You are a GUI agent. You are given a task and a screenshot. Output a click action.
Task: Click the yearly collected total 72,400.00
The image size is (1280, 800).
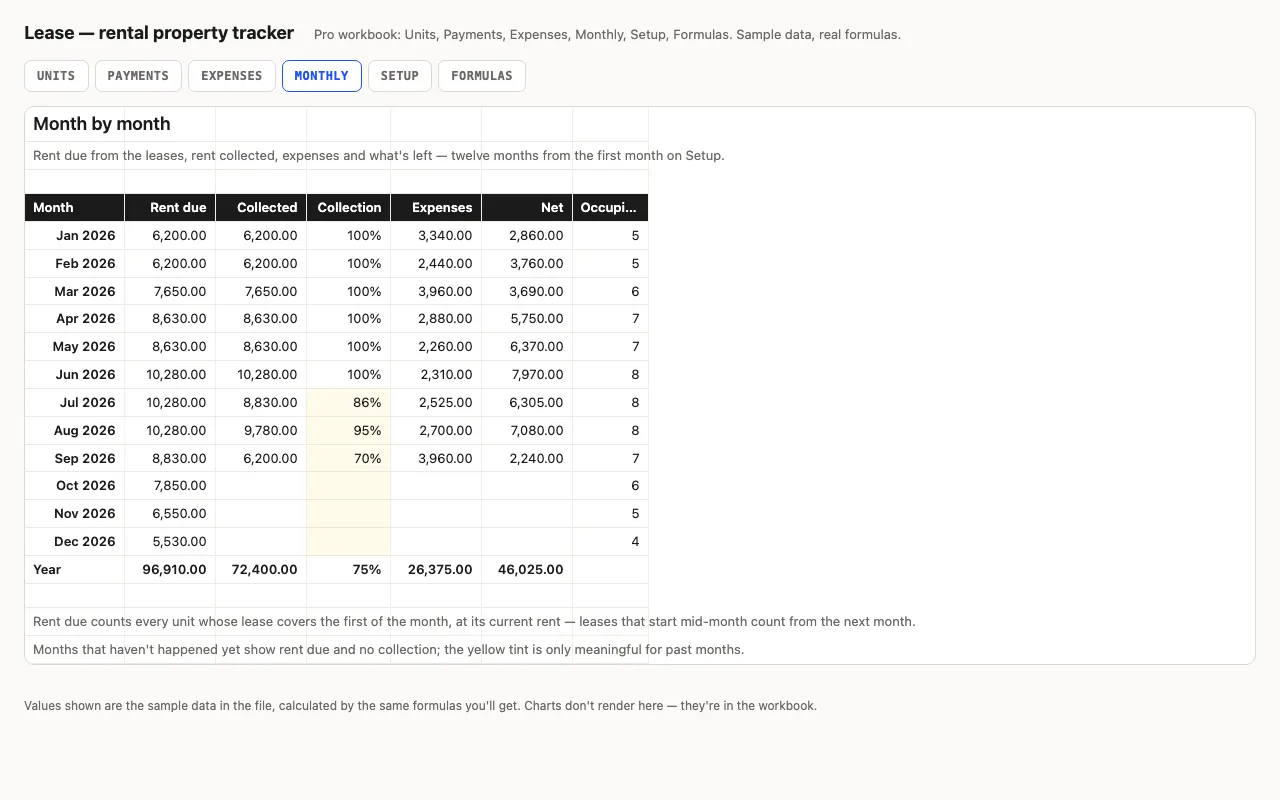(261, 570)
